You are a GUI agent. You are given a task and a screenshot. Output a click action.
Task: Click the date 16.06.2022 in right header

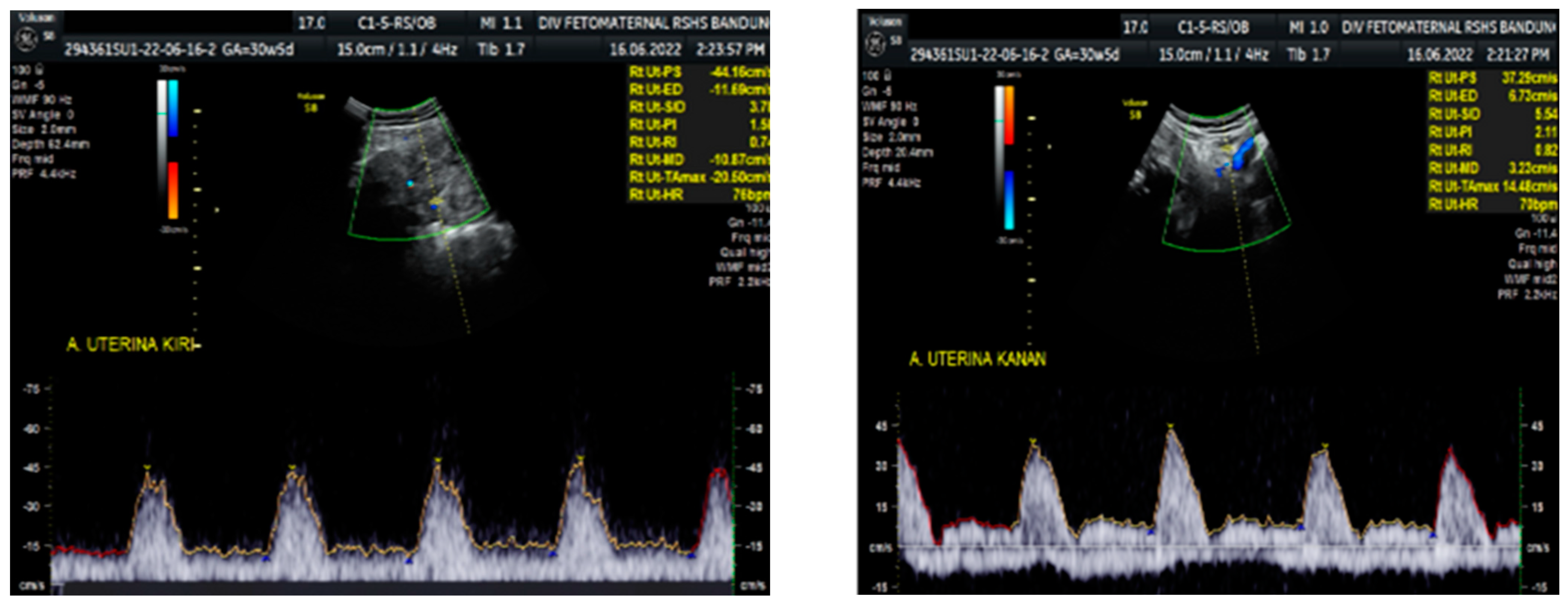coord(1440,55)
